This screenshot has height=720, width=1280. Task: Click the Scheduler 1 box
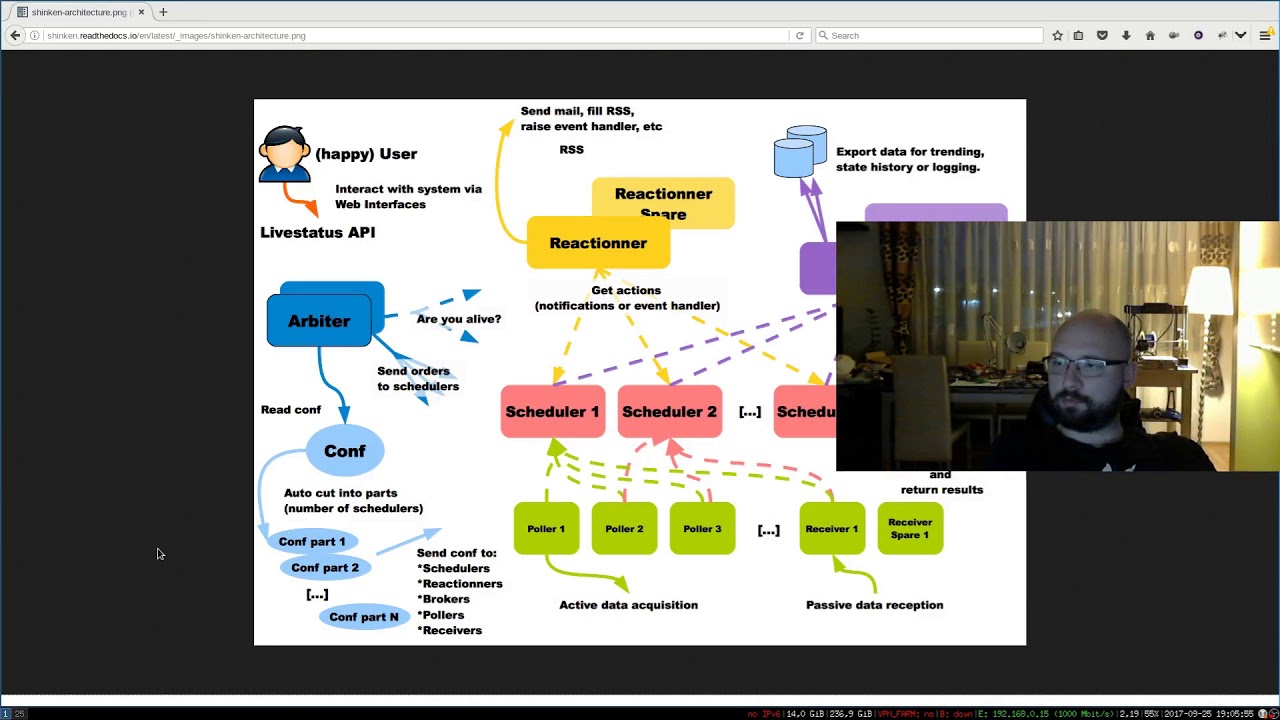(552, 411)
